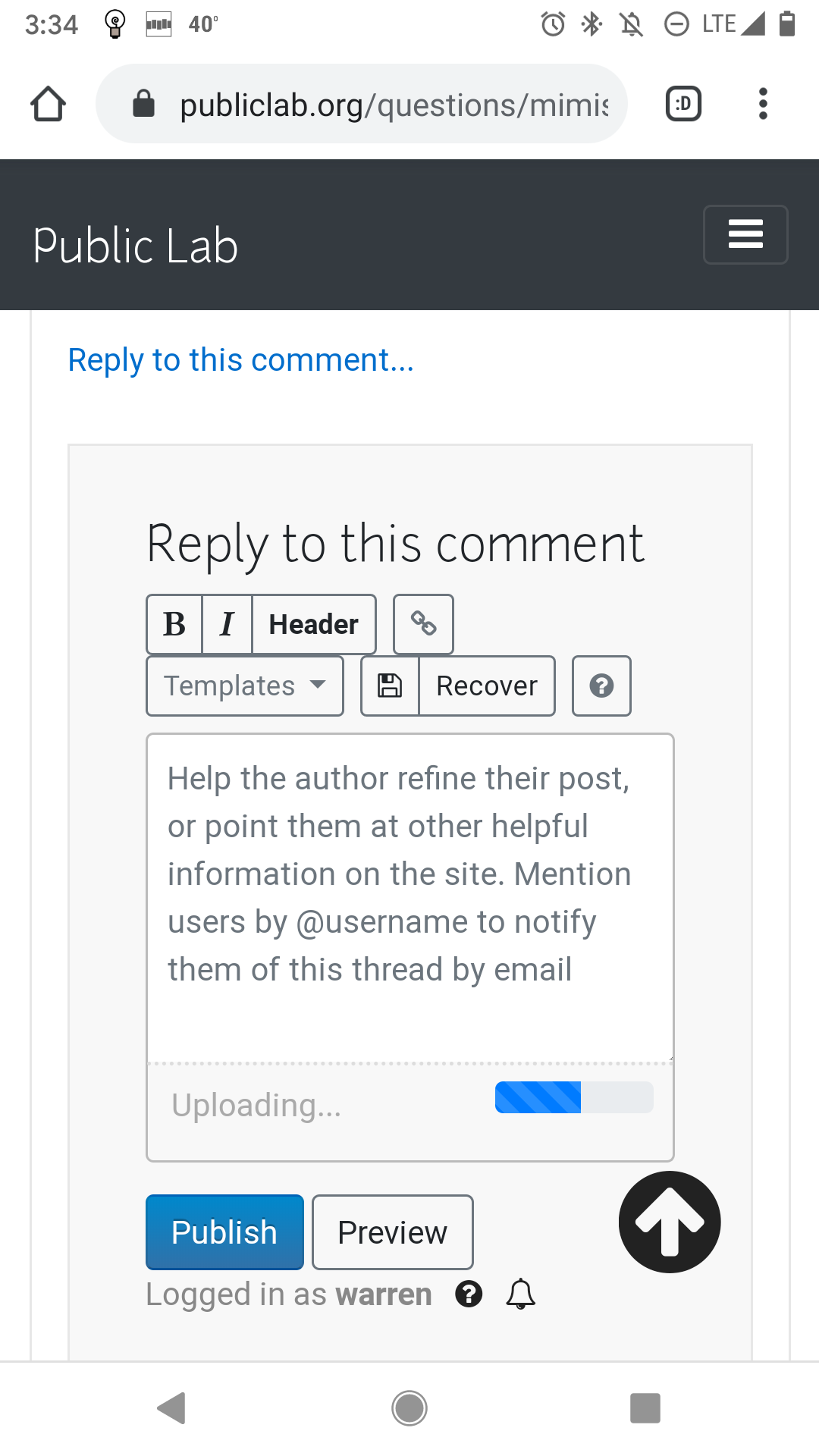Open notification settings via the bell icon
Image resolution: width=819 pixels, height=1456 pixels.
click(519, 1294)
